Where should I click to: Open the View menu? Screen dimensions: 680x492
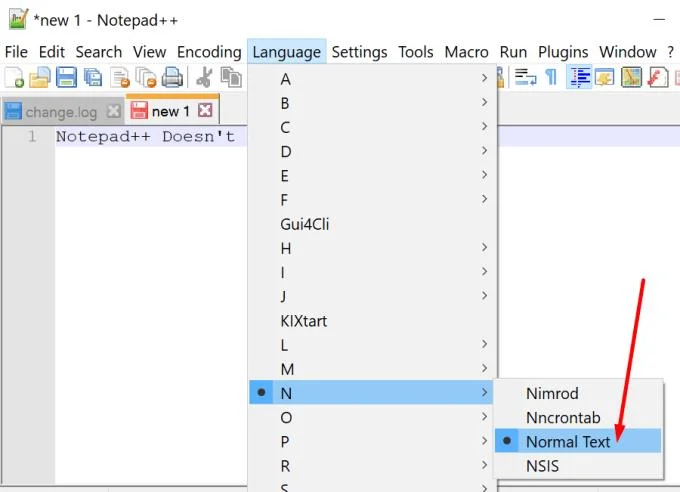click(150, 52)
